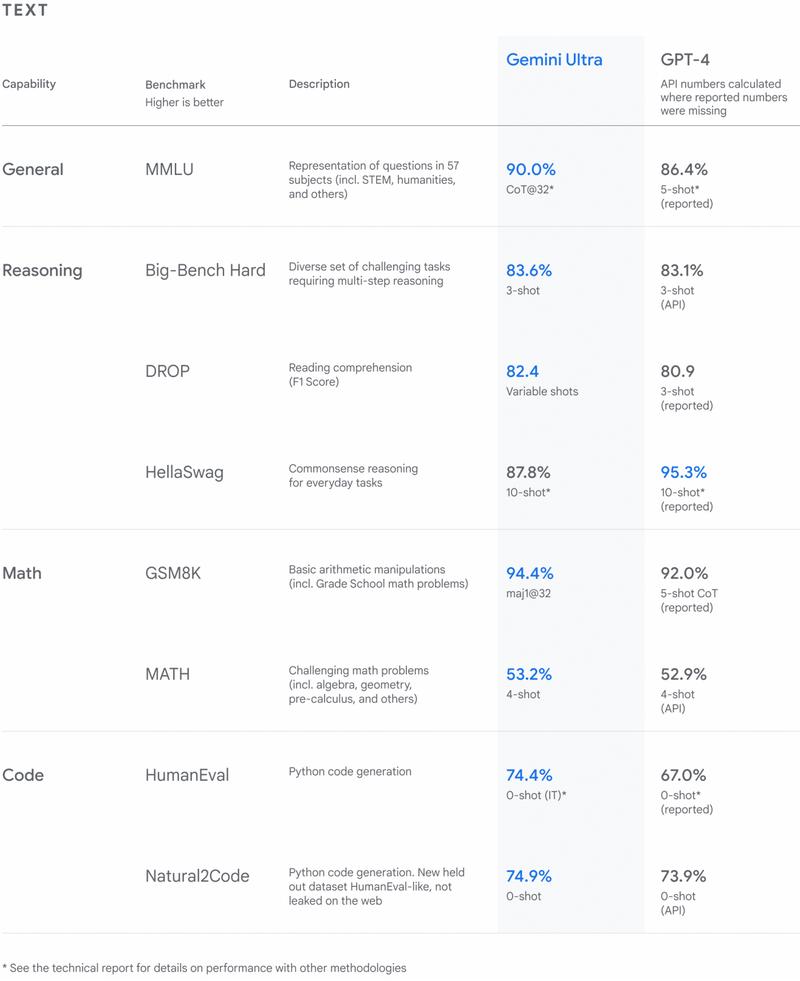Click the TEXT section heading

click(x=25, y=11)
